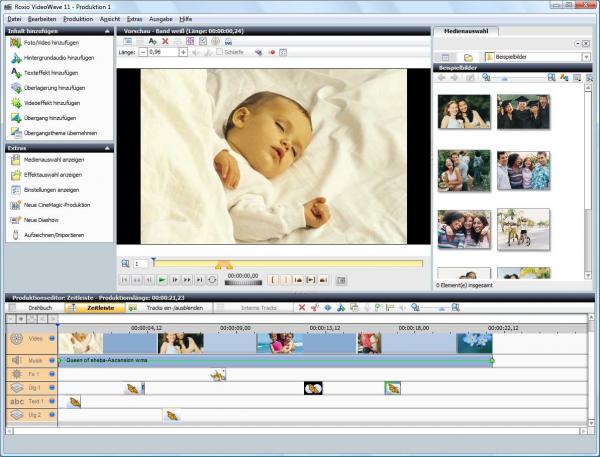
Task: Collapse the Extras panel section
Action: pyautogui.click(x=108, y=147)
